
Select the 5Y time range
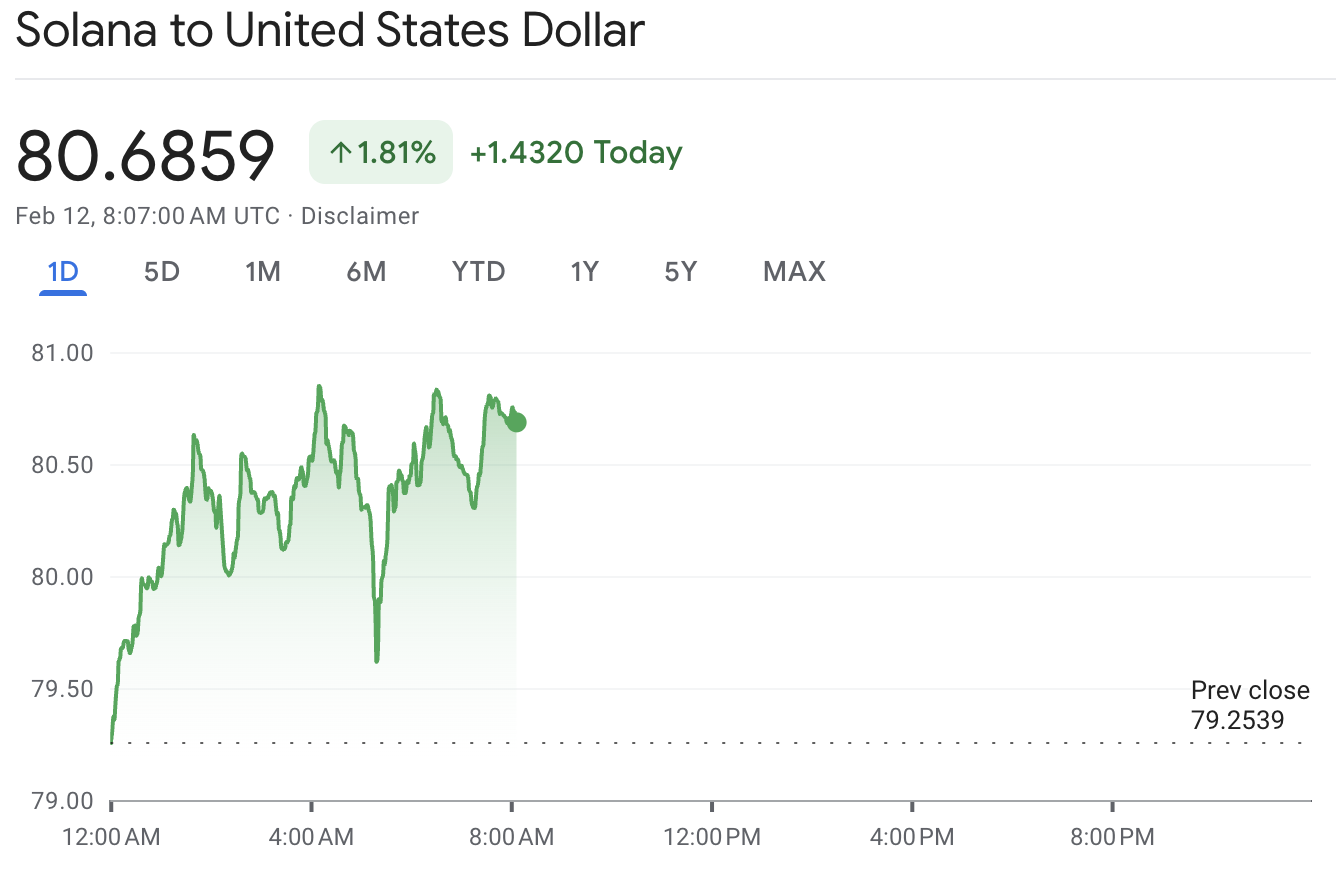click(679, 271)
